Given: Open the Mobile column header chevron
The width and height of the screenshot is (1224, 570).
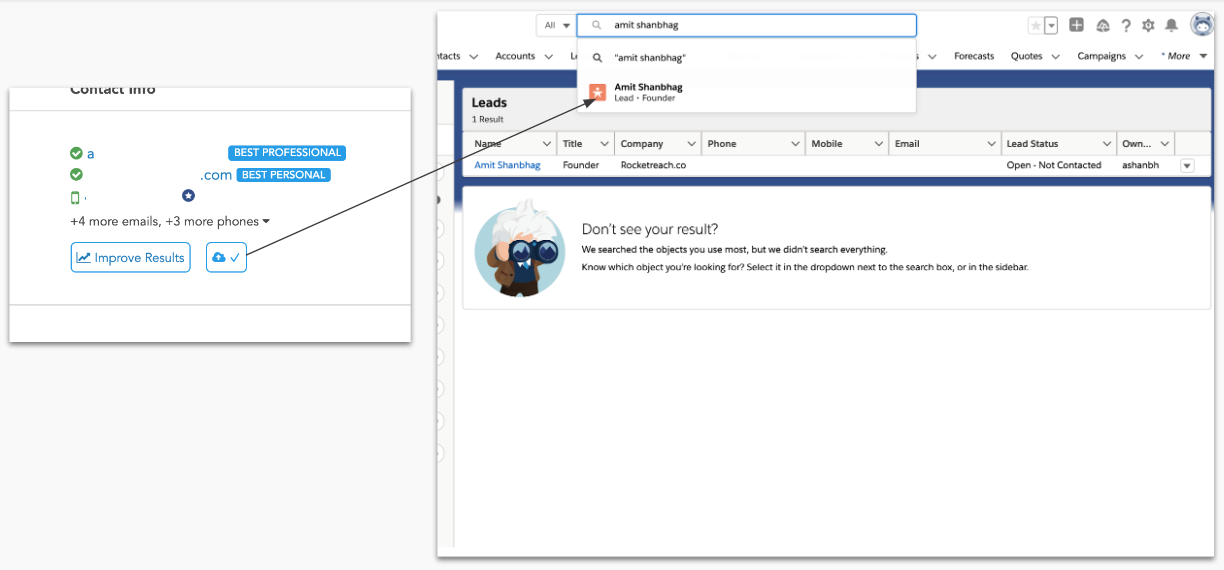Looking at the screenshot, I should pyautogui.click(x=878, y=144).
